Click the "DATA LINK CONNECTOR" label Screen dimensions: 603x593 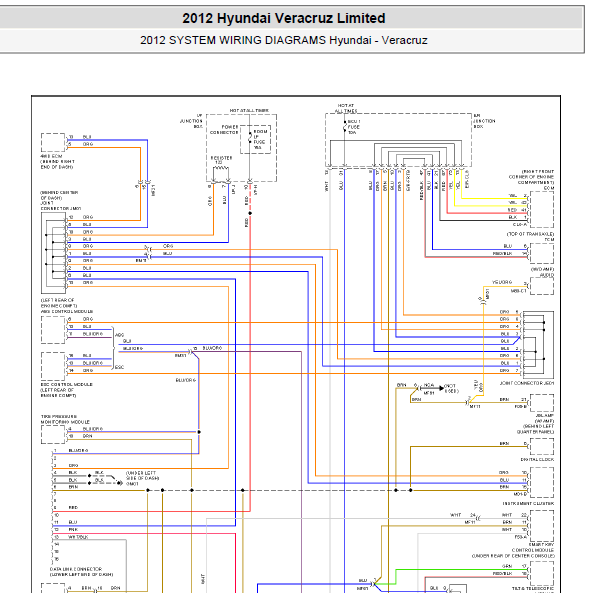[x=76, y=569]
